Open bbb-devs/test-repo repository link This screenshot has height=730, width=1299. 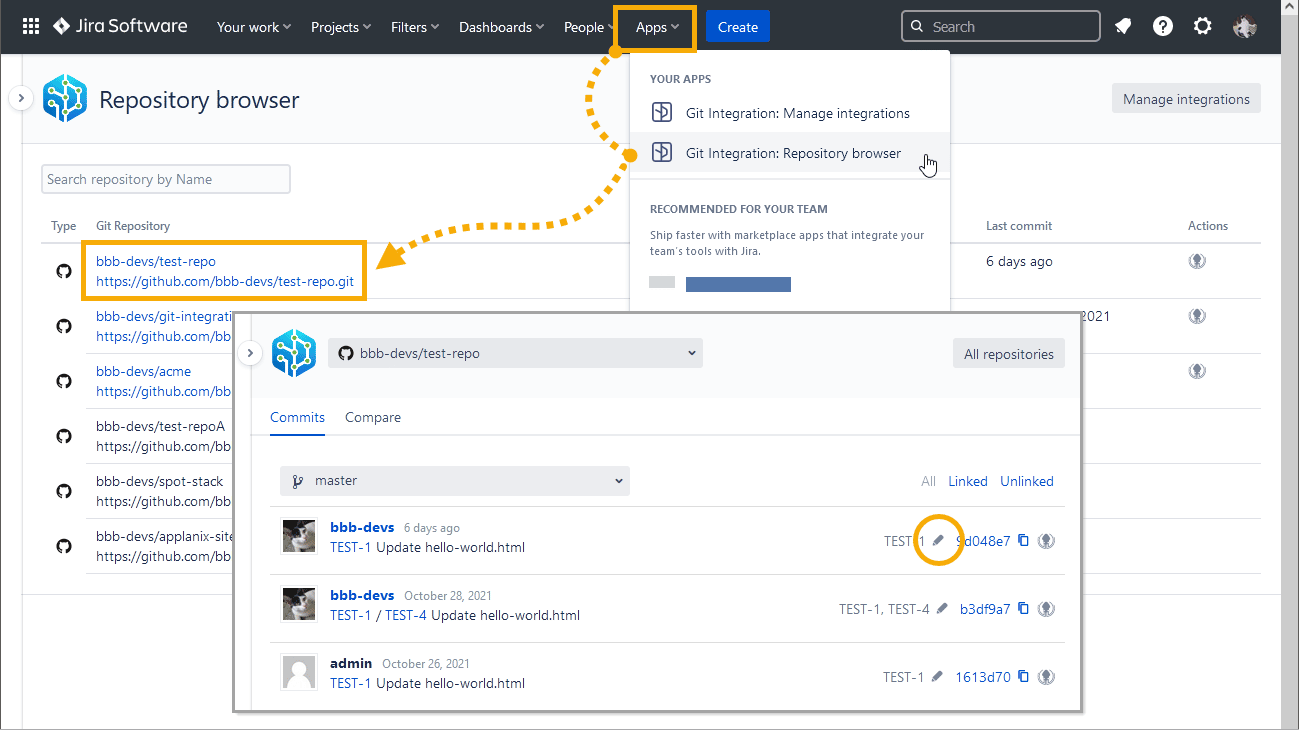(x=156, y=261)
